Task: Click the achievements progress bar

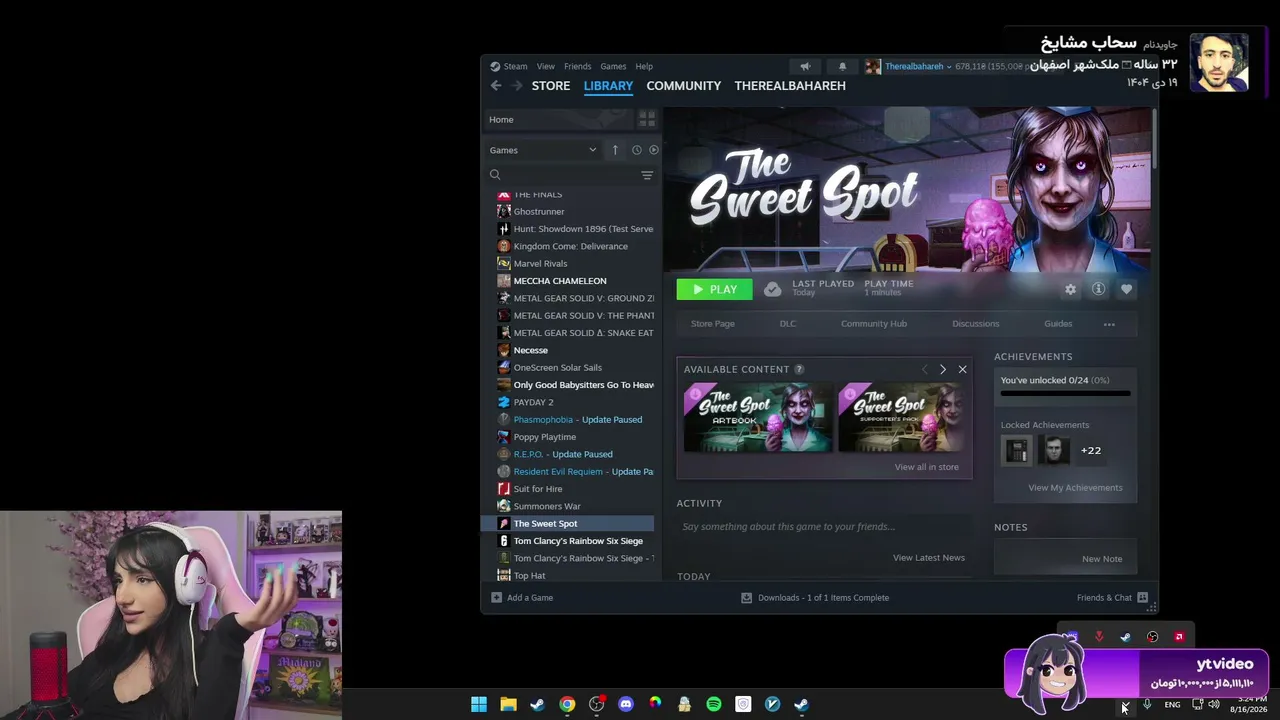Action: (x=1065, y=394)
